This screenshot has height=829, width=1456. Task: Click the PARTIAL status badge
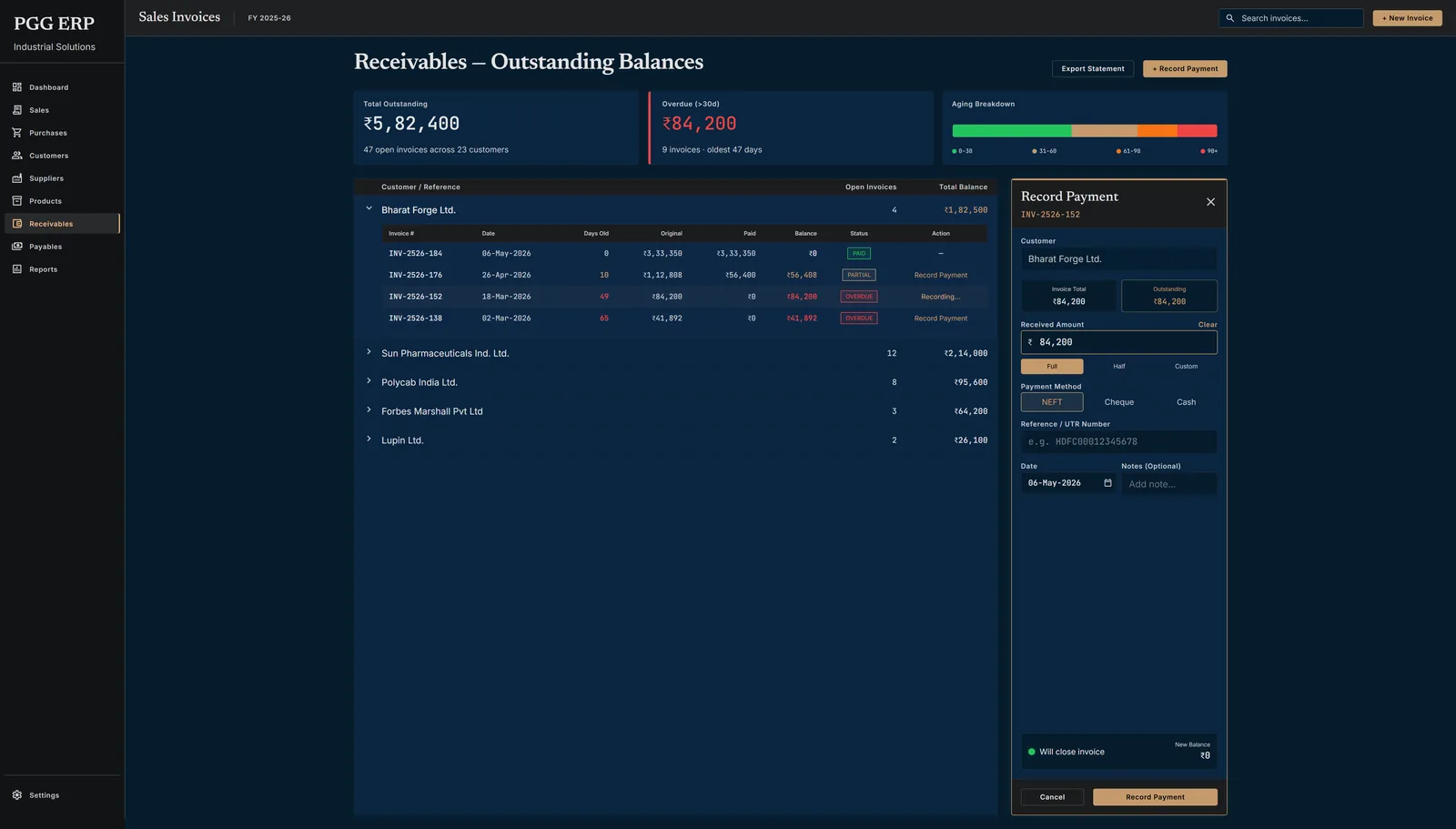[859, 275]
